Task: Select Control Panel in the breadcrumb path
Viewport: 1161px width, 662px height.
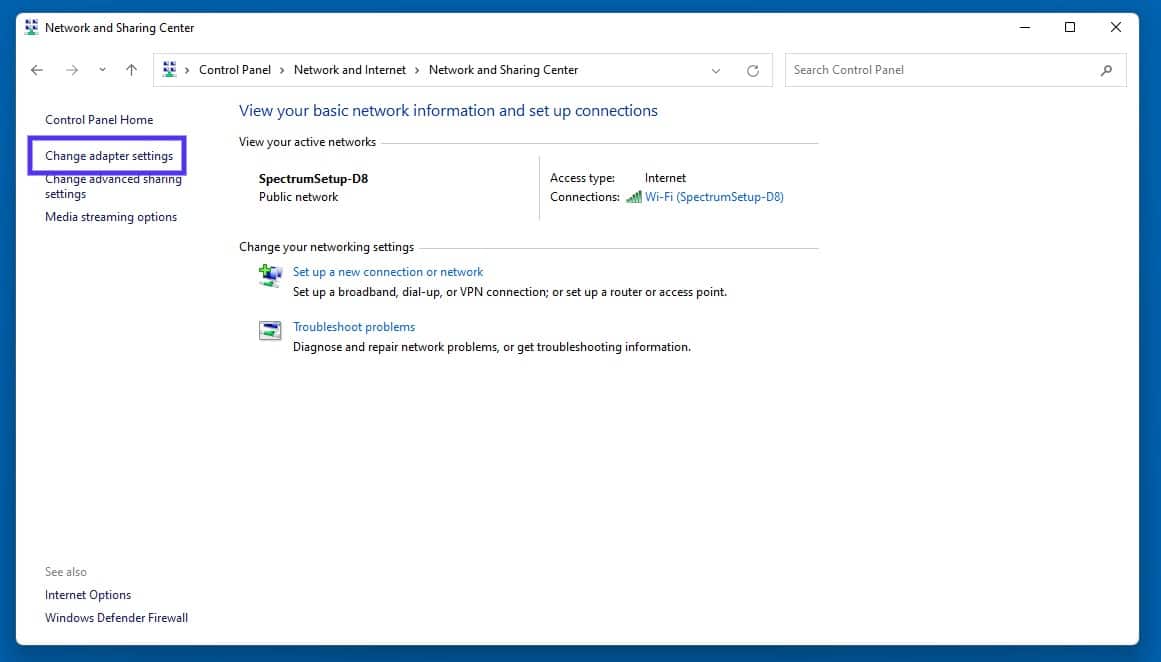Action: (235, 70)
